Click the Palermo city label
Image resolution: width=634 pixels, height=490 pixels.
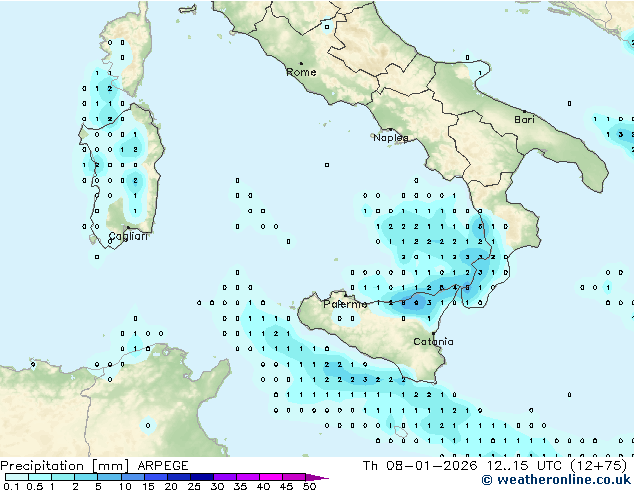345,304
